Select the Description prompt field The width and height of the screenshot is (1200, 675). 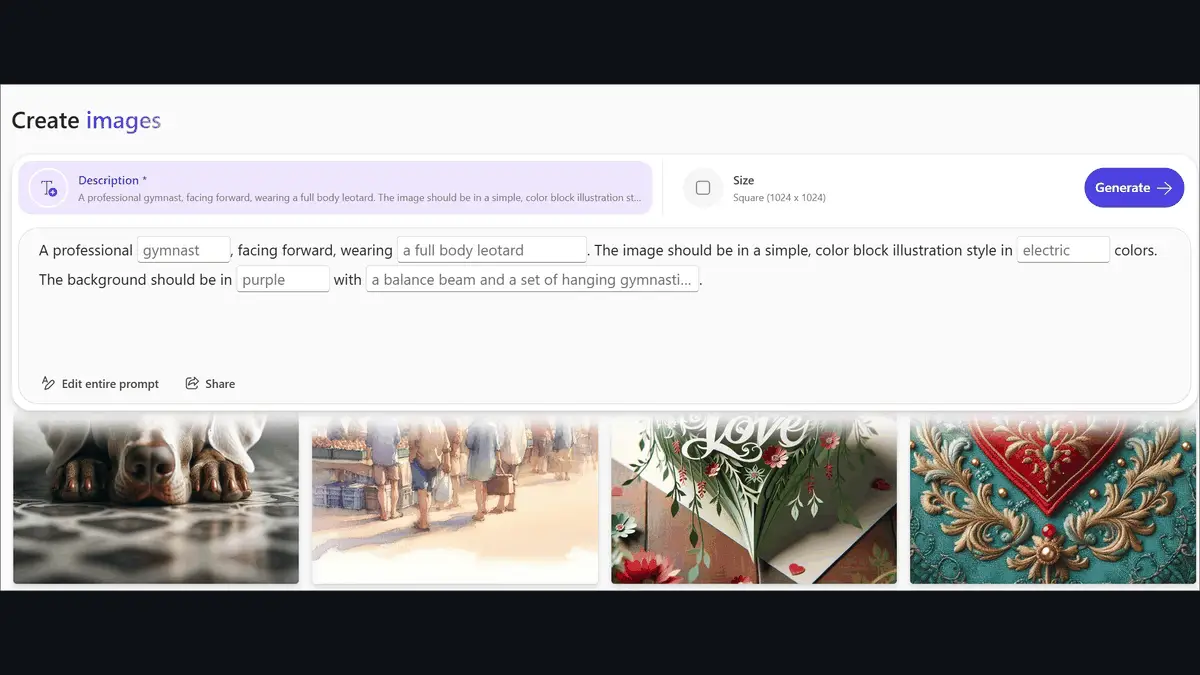click(336, 188)
